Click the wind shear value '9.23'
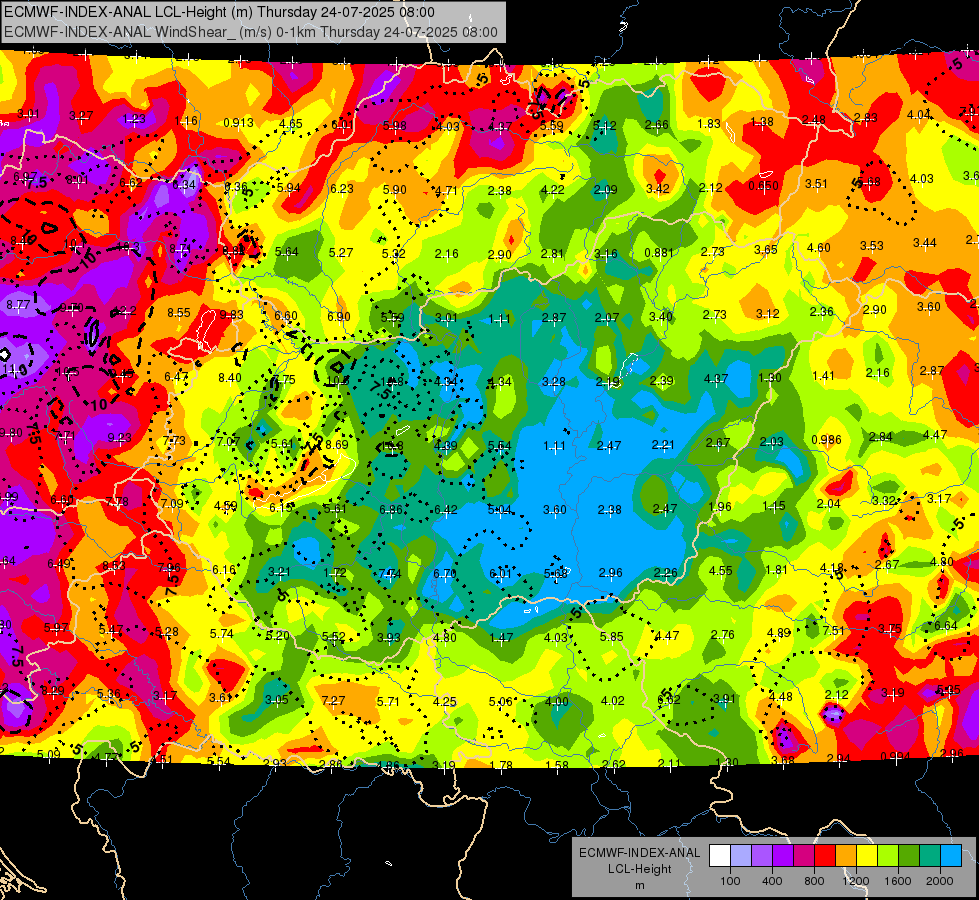Viewport: 979px width, 900px height. coord(119,438)
